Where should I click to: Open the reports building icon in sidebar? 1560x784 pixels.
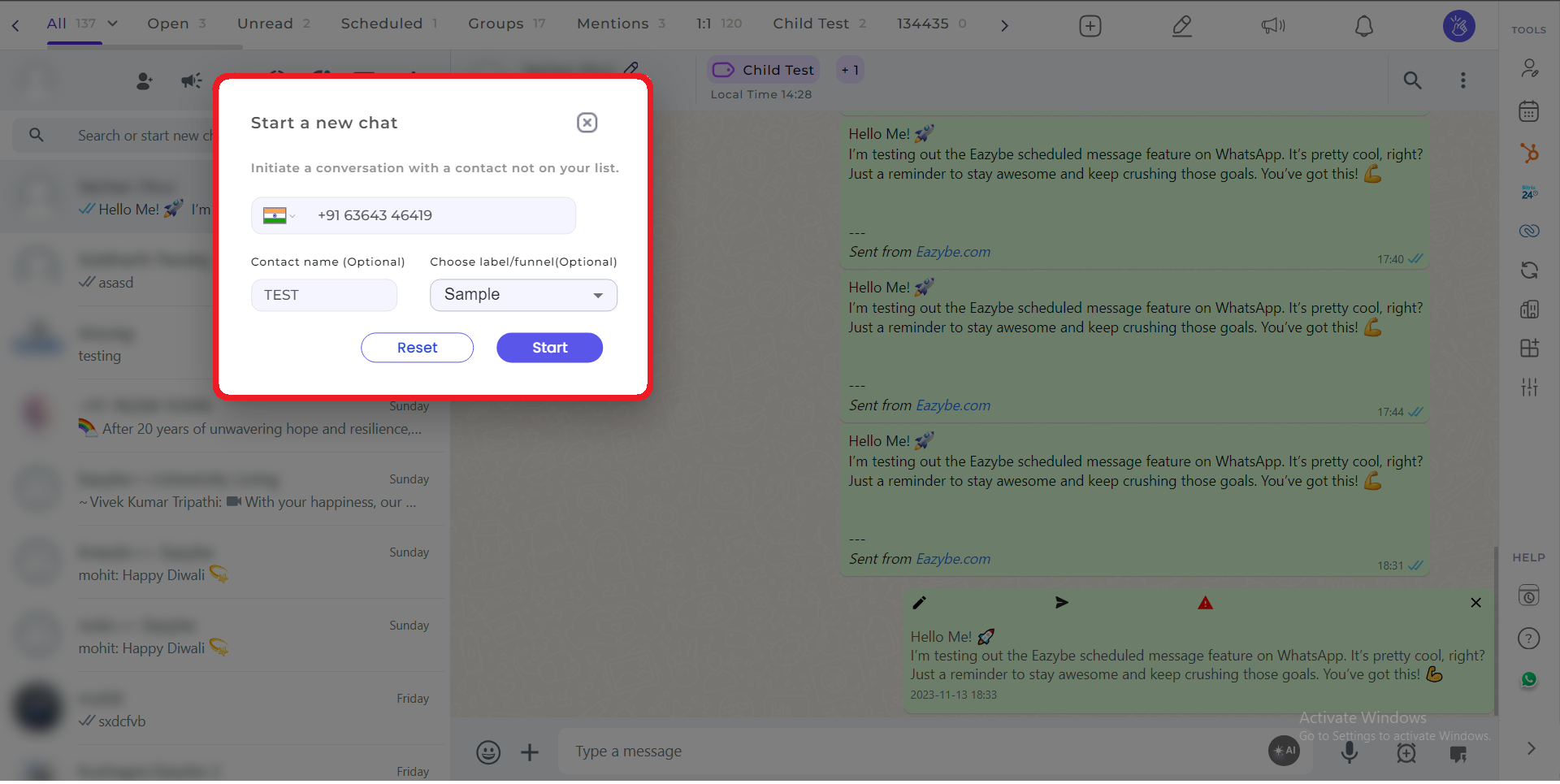pos(1529,309)
